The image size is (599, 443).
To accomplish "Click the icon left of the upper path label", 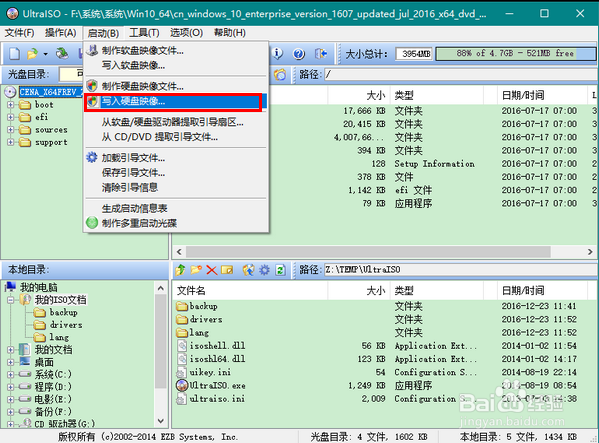I will click(x=280, y=74).
